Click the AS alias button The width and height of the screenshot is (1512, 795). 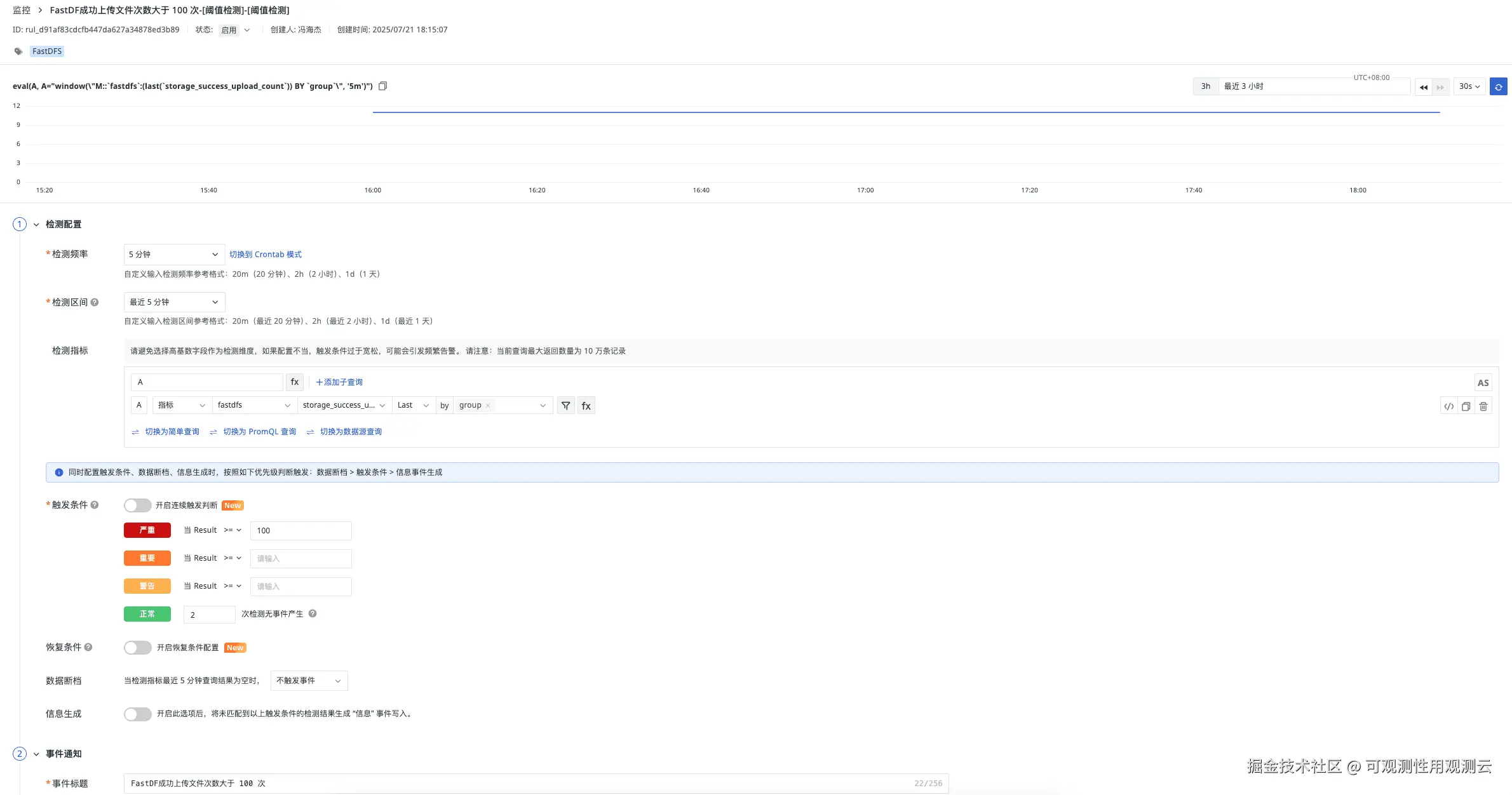pyautogui.click(x=1483, y=383)
